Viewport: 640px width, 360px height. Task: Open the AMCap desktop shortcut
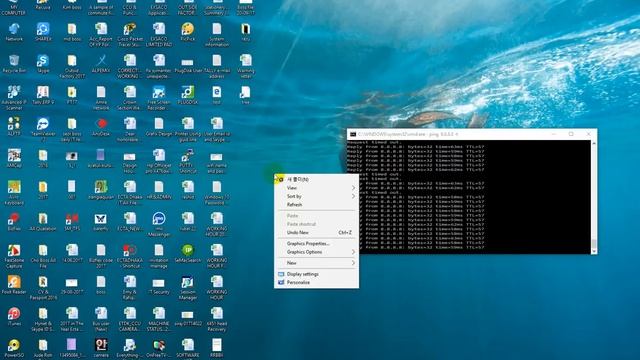click(x=14, y=158)
